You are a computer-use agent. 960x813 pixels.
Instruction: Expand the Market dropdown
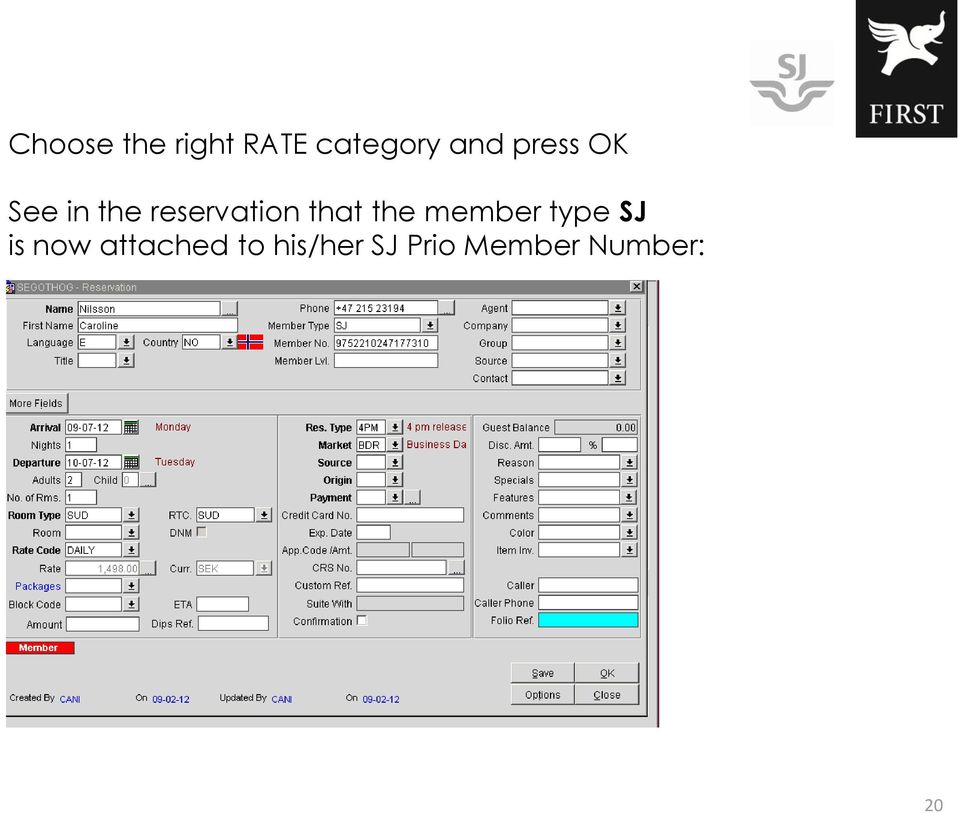tap(395, 445)
